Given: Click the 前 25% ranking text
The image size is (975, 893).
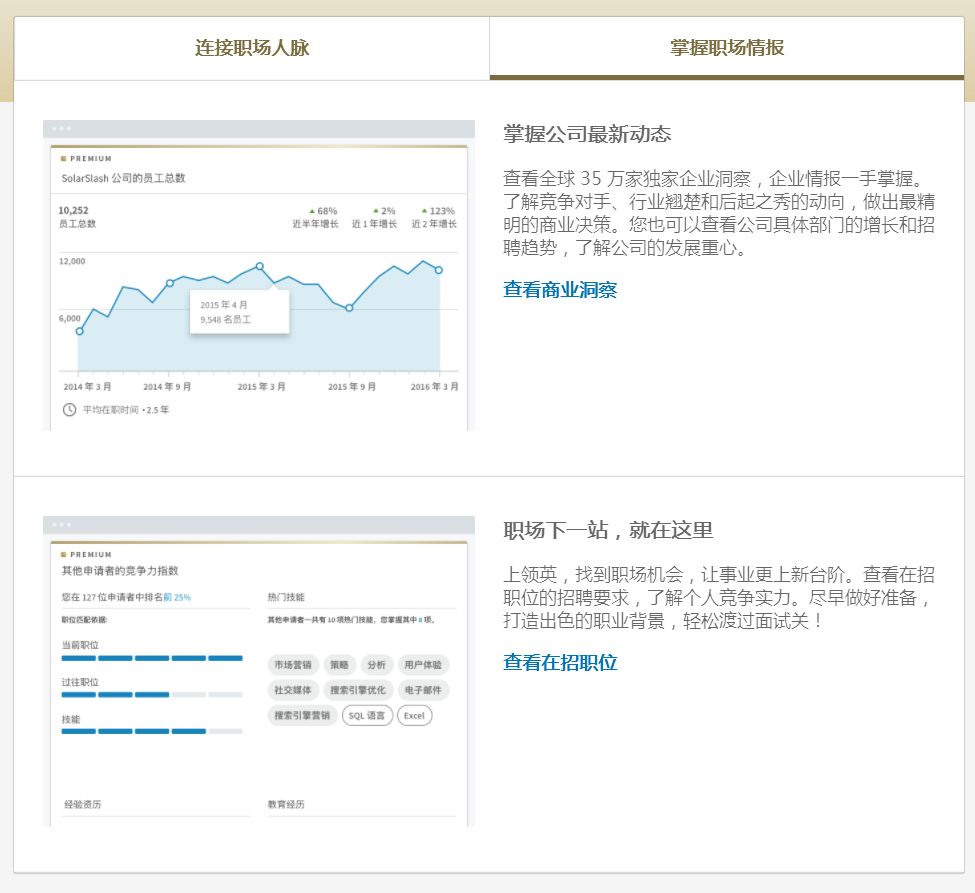Looking at the screenshot, I should (177, 597).
